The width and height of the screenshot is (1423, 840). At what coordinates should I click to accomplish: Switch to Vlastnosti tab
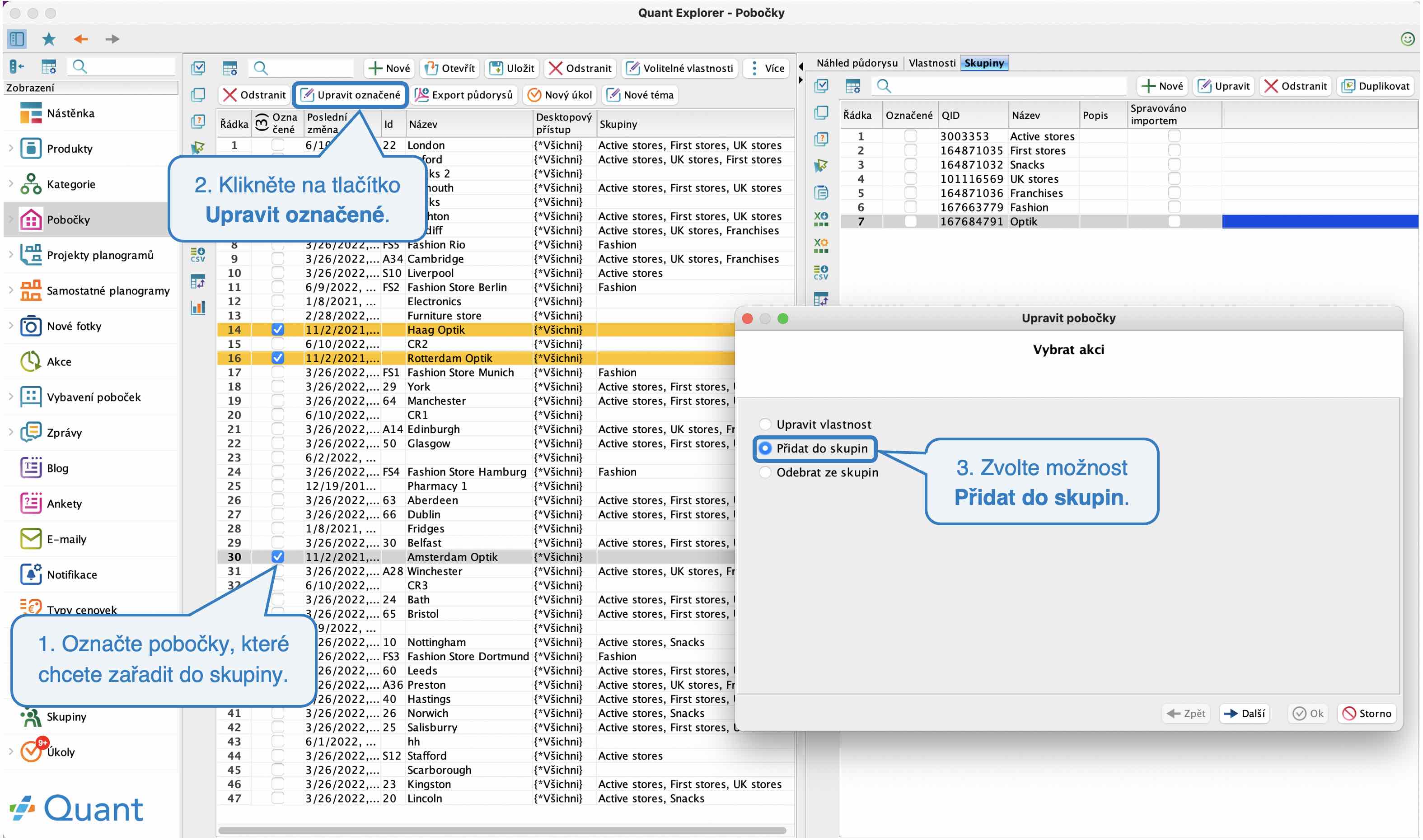(932, 63)
